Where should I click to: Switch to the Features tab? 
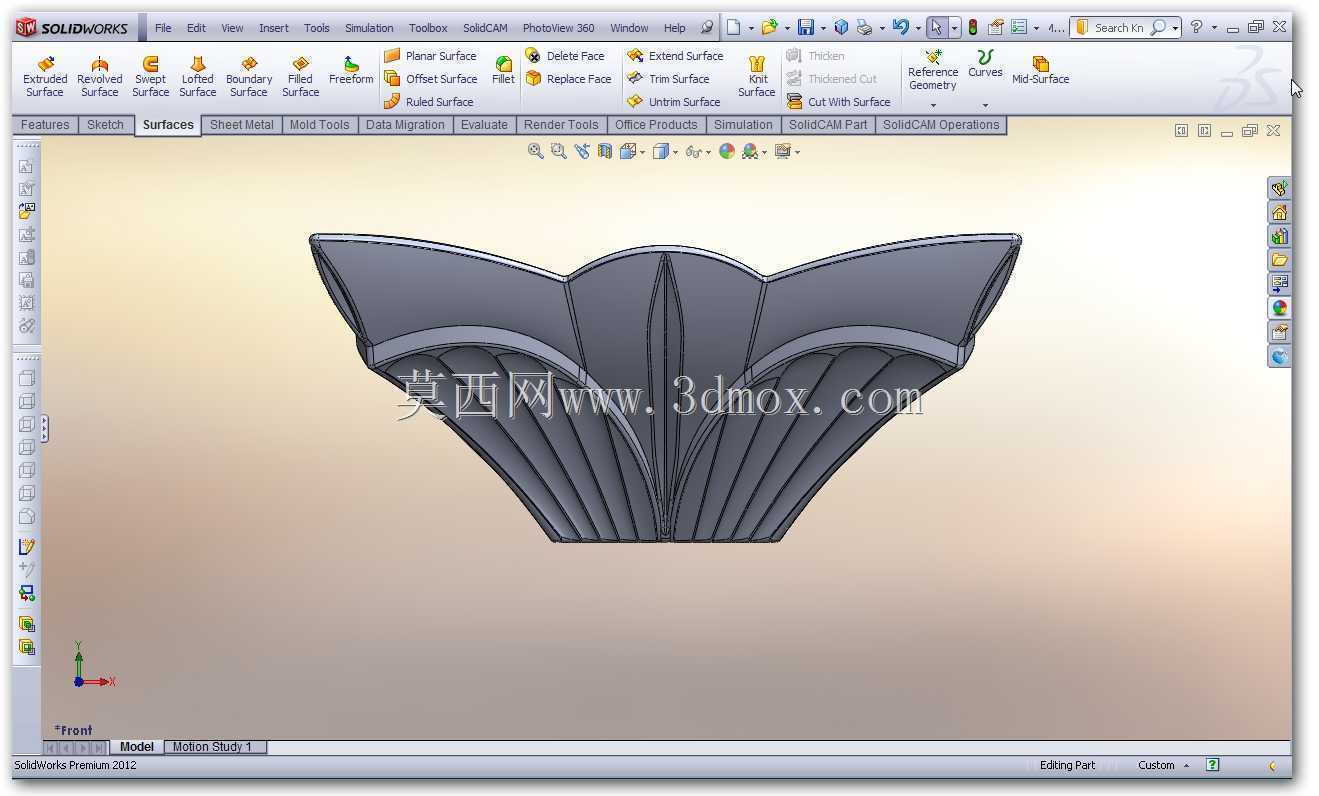click(45, 125)
